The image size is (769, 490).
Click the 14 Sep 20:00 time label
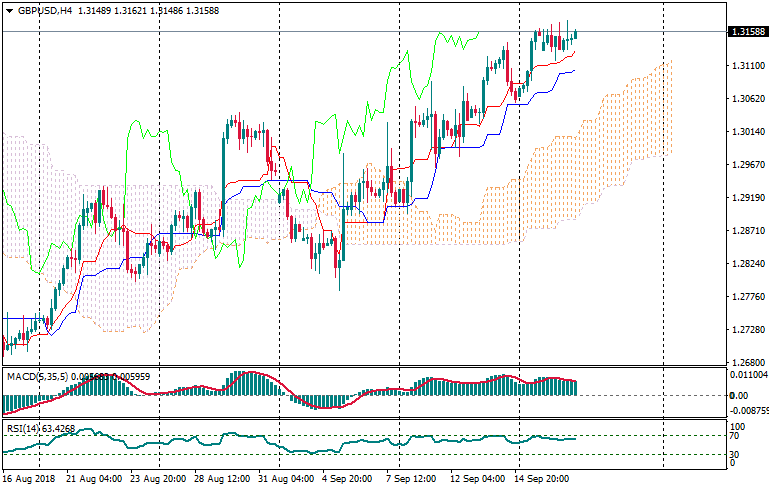click(x=542, y=479)
